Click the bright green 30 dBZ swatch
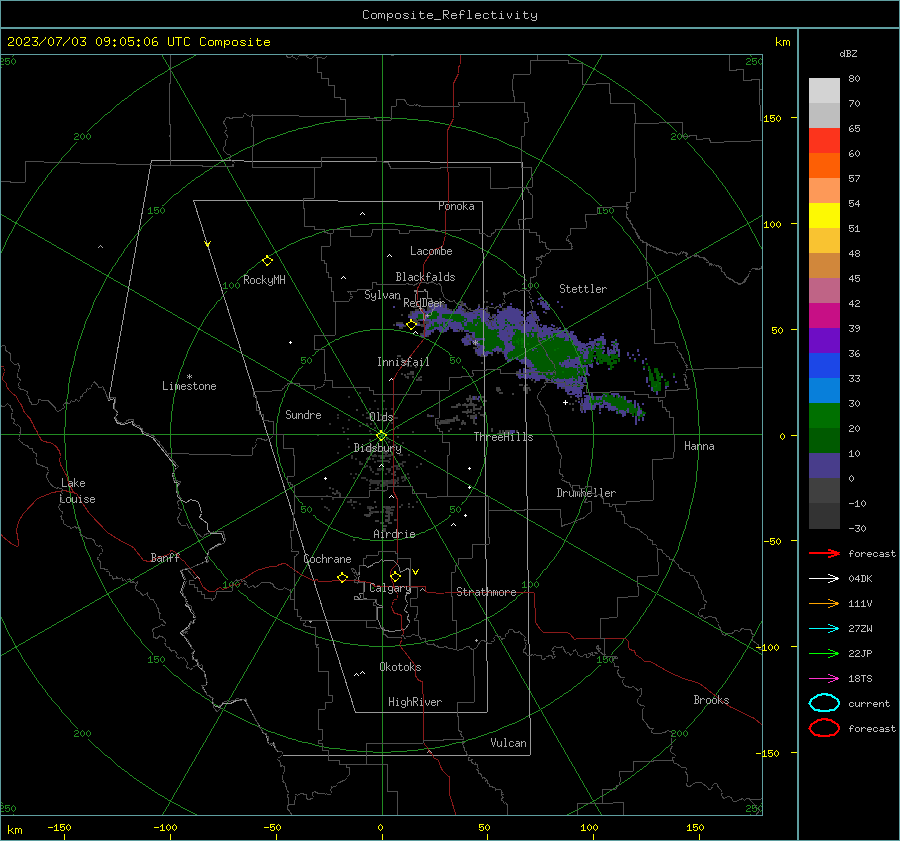 [824, 416]
